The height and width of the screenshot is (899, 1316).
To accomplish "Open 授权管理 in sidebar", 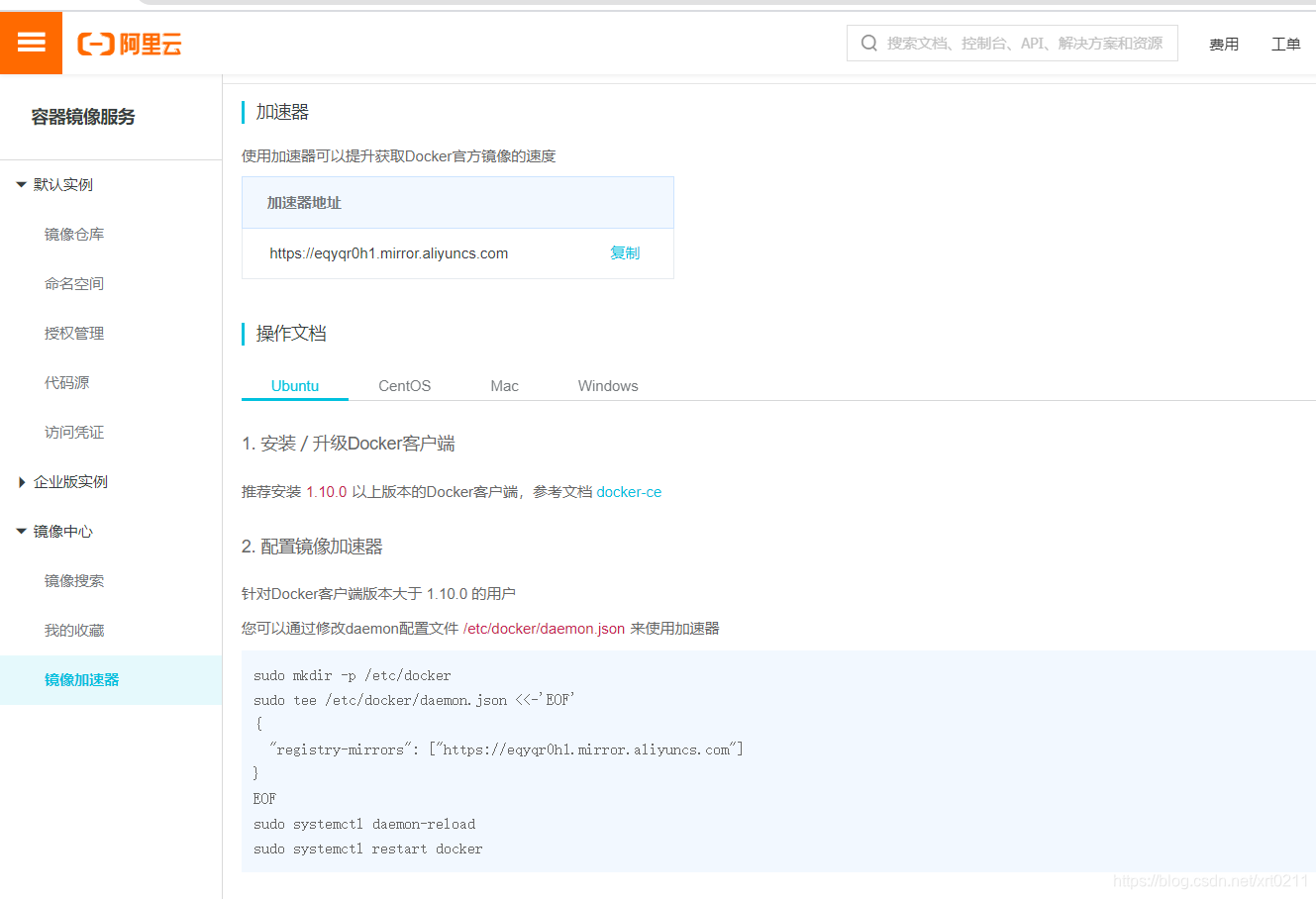I will tap(74, 334).
